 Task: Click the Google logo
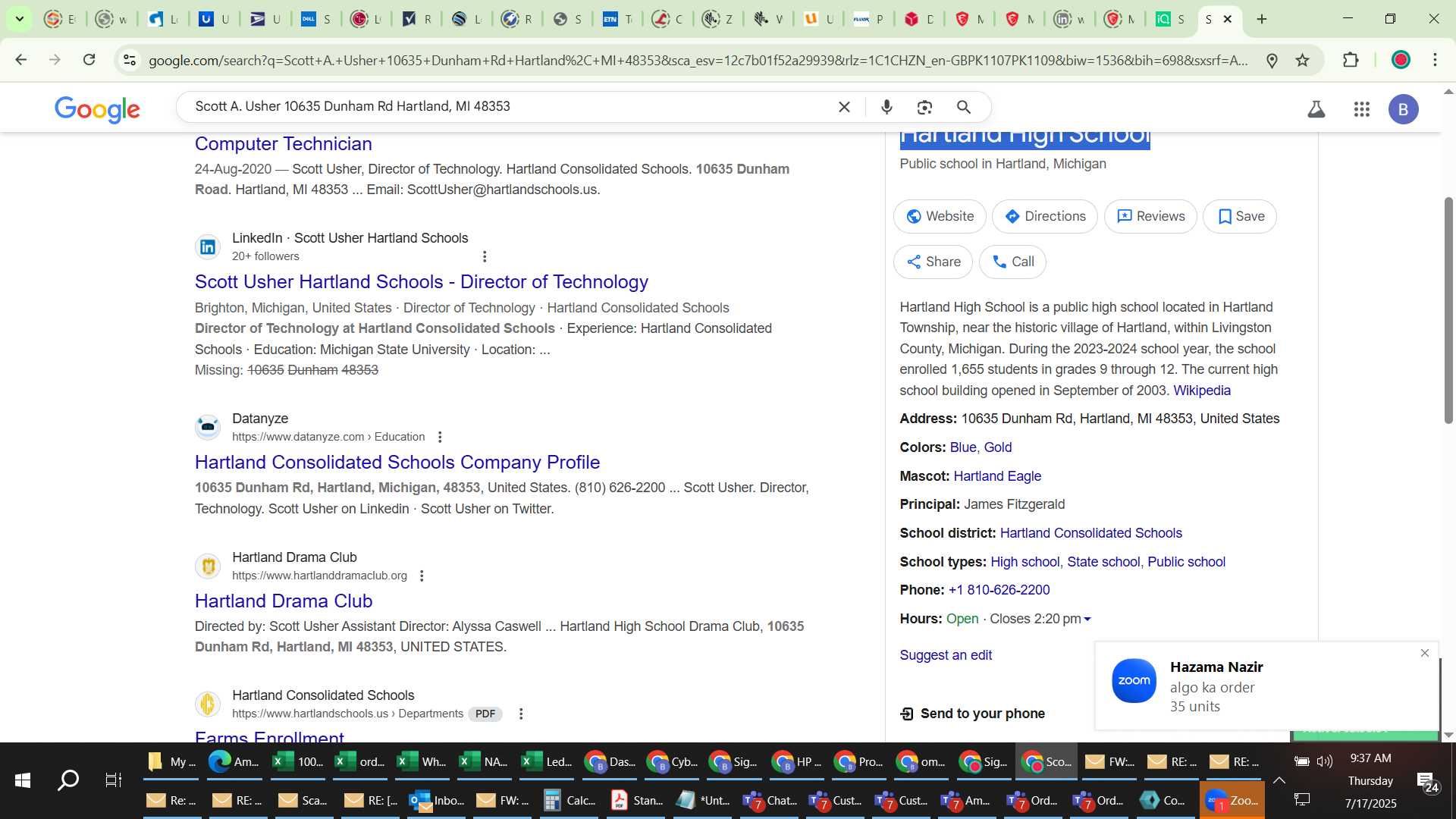[x=97, y=109]
